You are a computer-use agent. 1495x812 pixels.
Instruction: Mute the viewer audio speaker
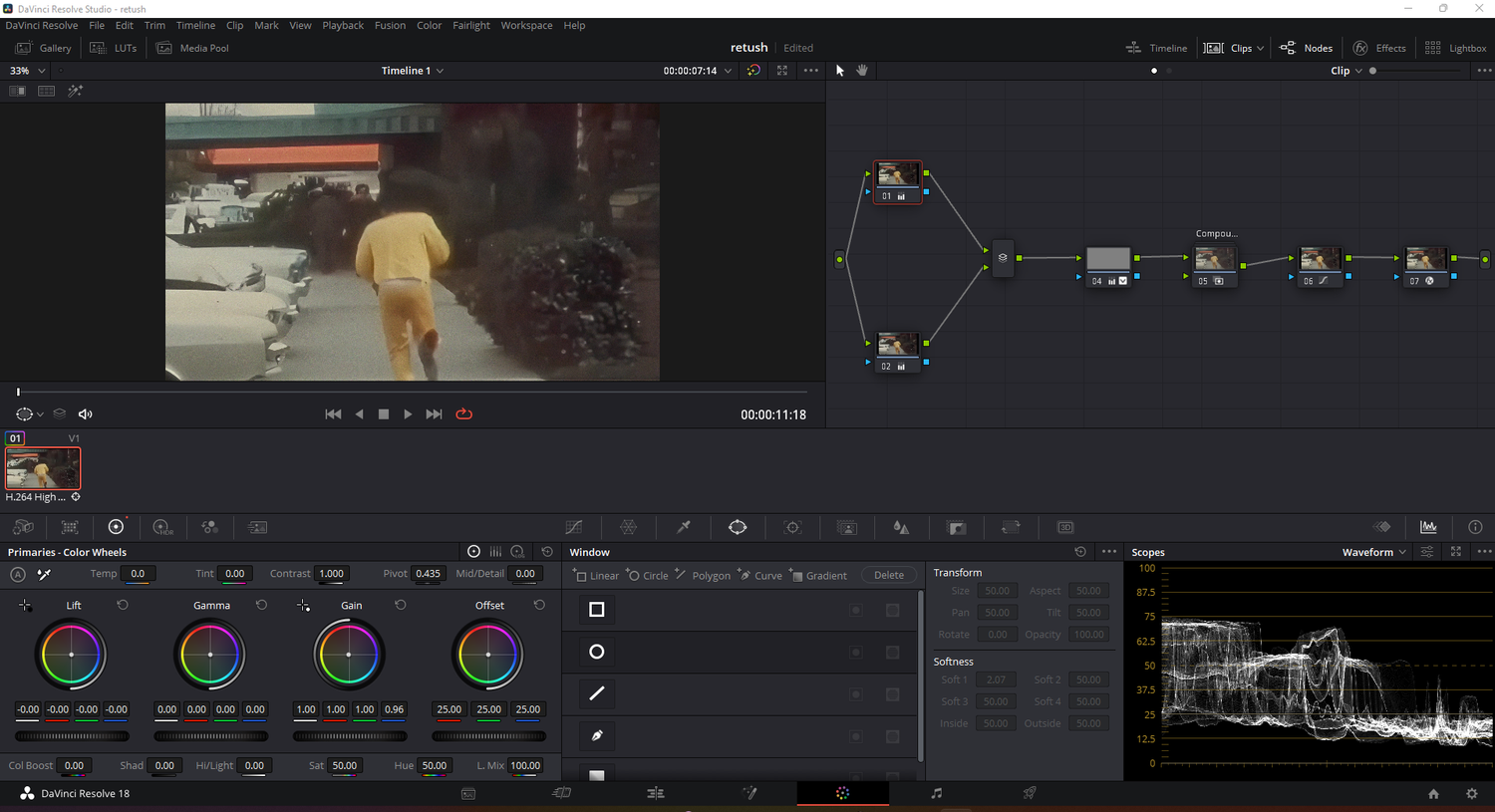pyautogui.click(x=86, y=414)
